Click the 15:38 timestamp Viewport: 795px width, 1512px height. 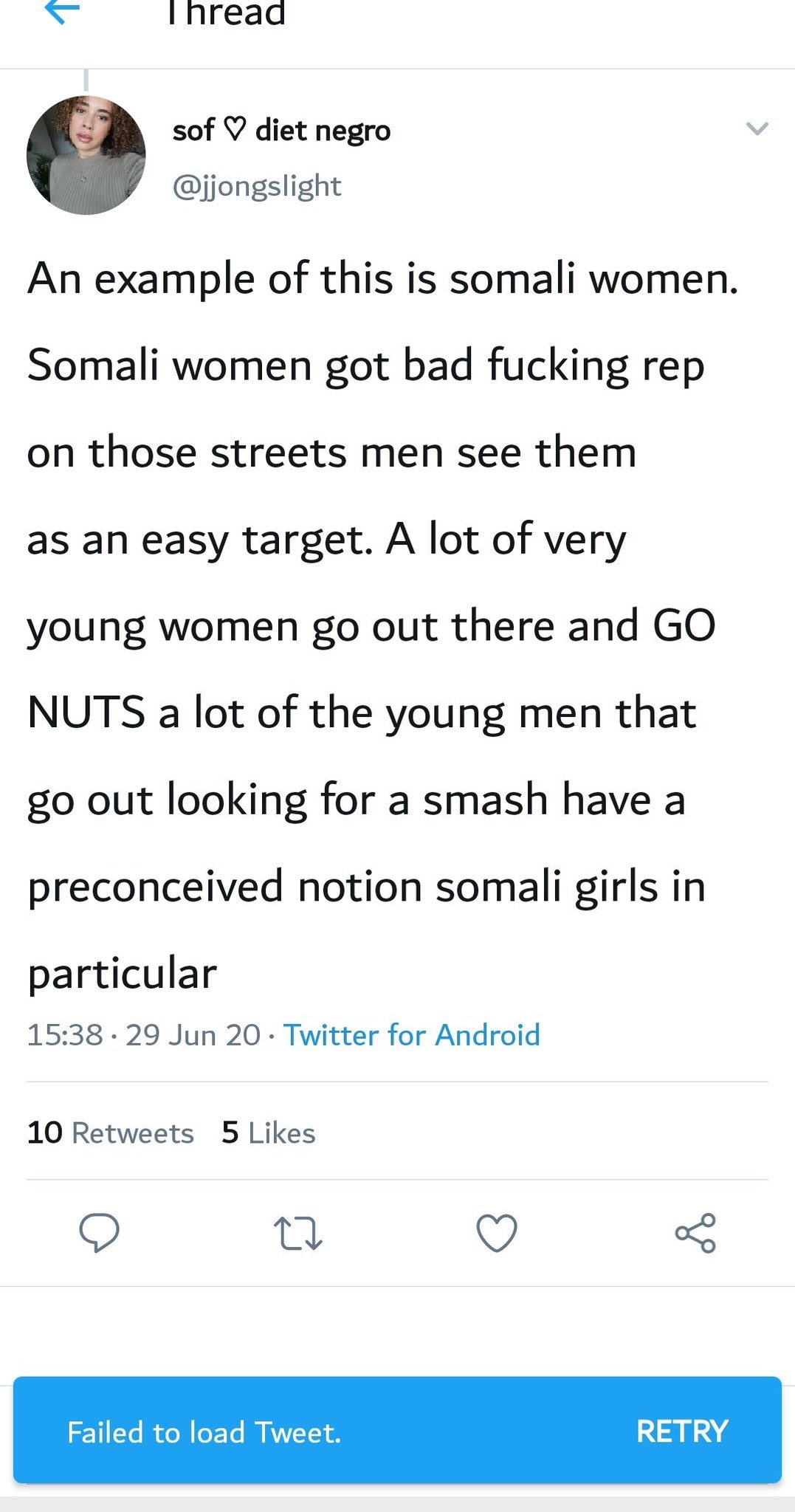click(x=64, y=1035)
